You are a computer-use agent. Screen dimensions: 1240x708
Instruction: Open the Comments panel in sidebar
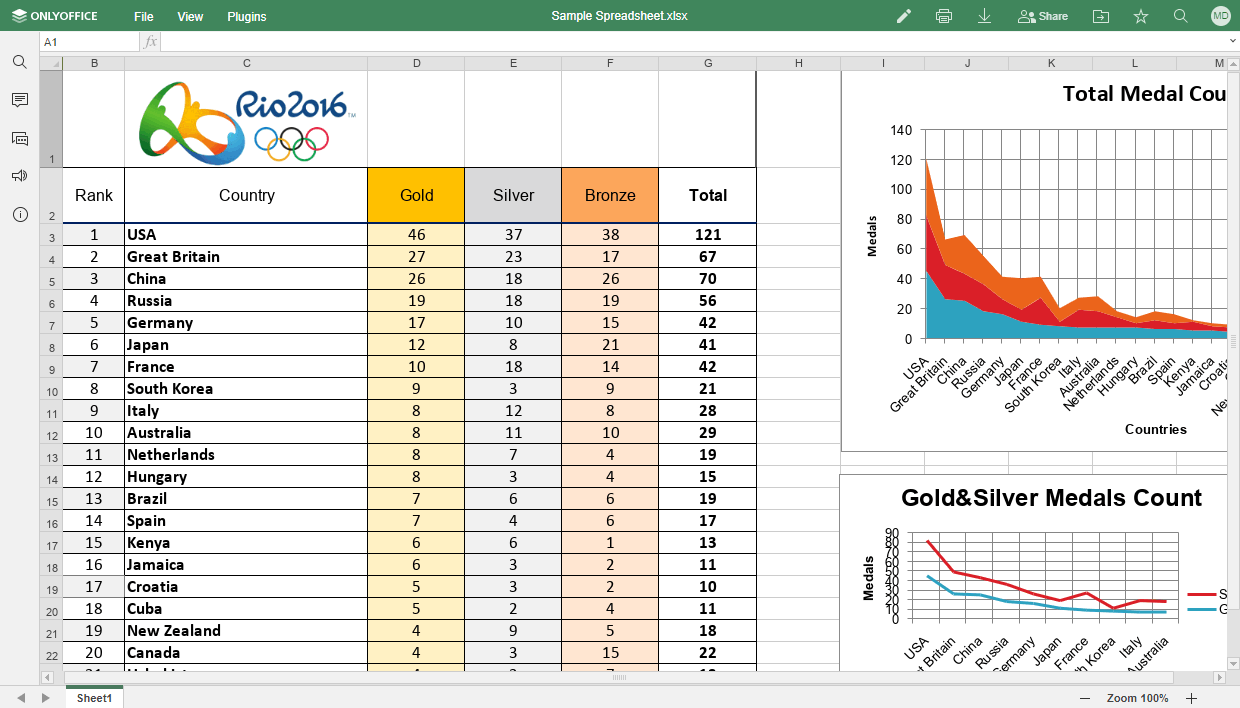(x=20, y=100)
